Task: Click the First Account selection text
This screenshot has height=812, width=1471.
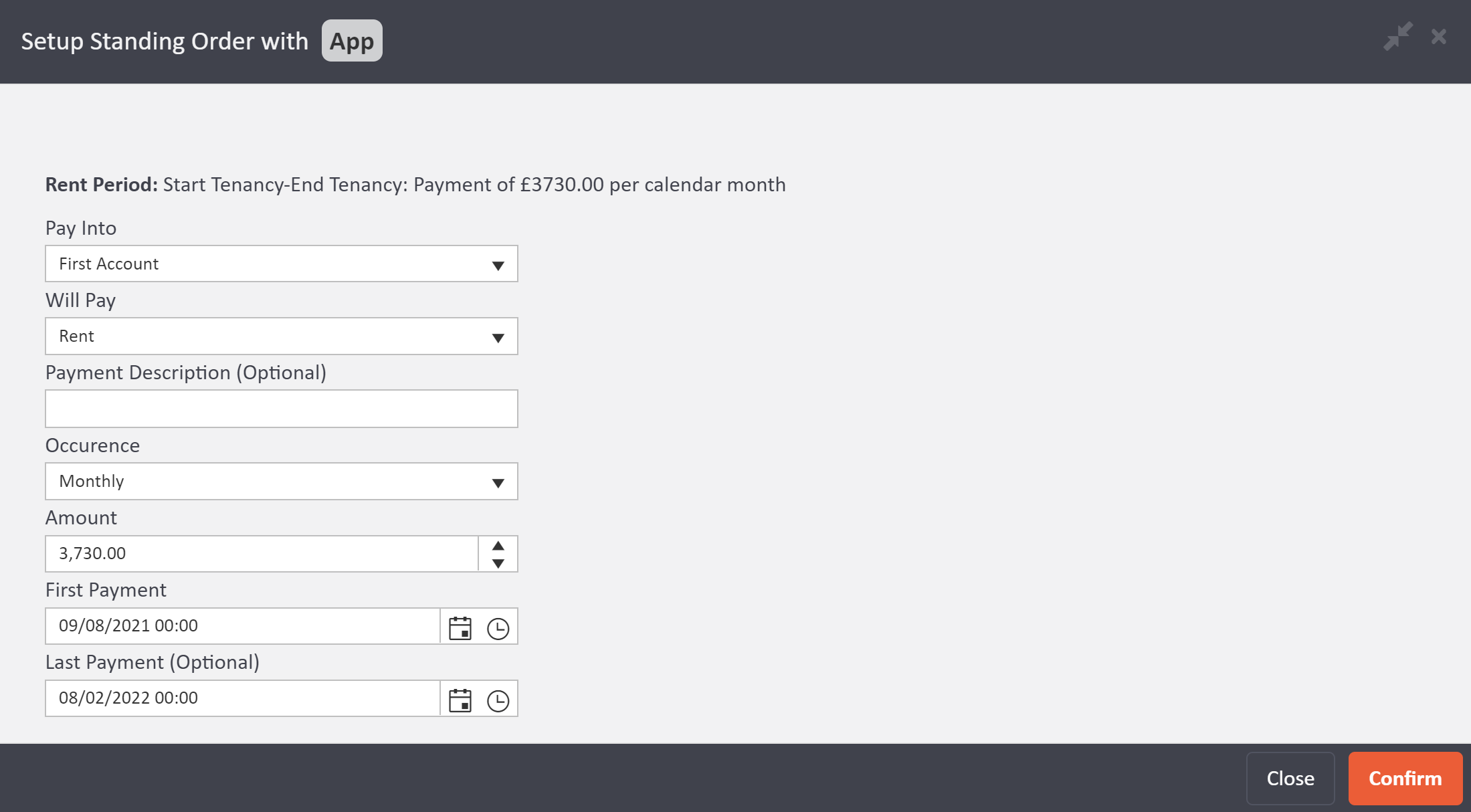Action: (109, 264)
